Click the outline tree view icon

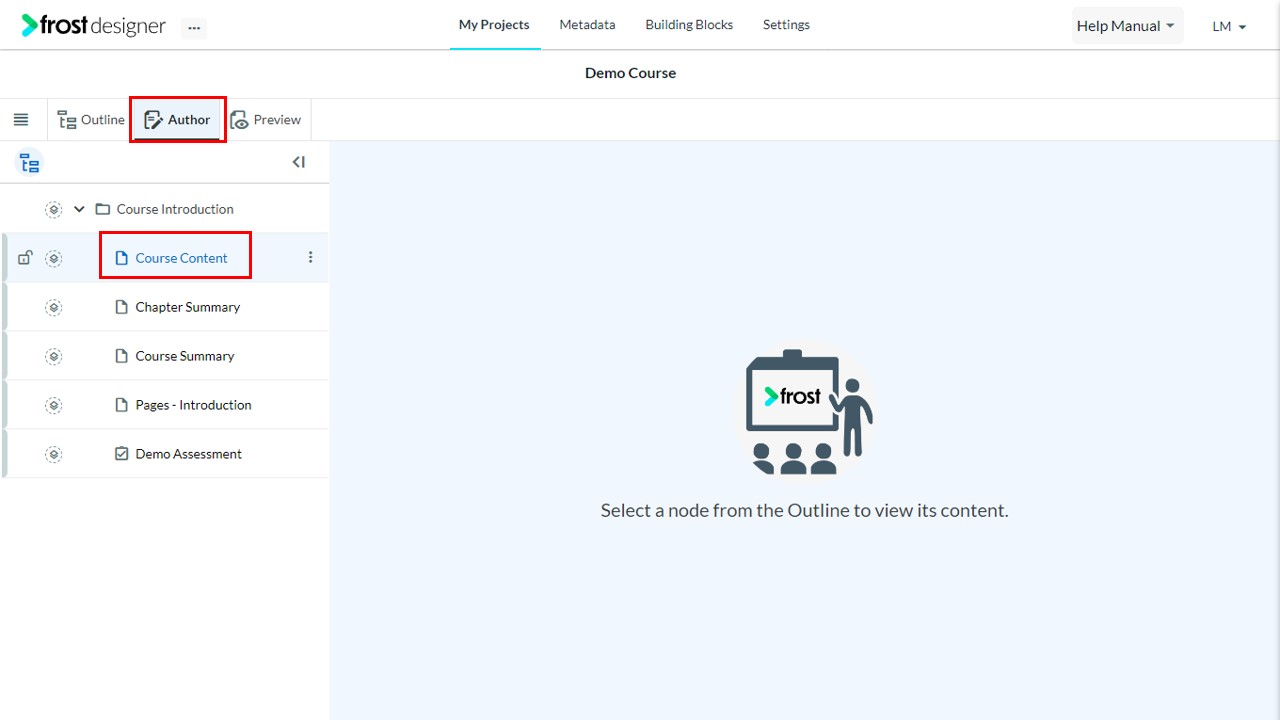(30, 163)
